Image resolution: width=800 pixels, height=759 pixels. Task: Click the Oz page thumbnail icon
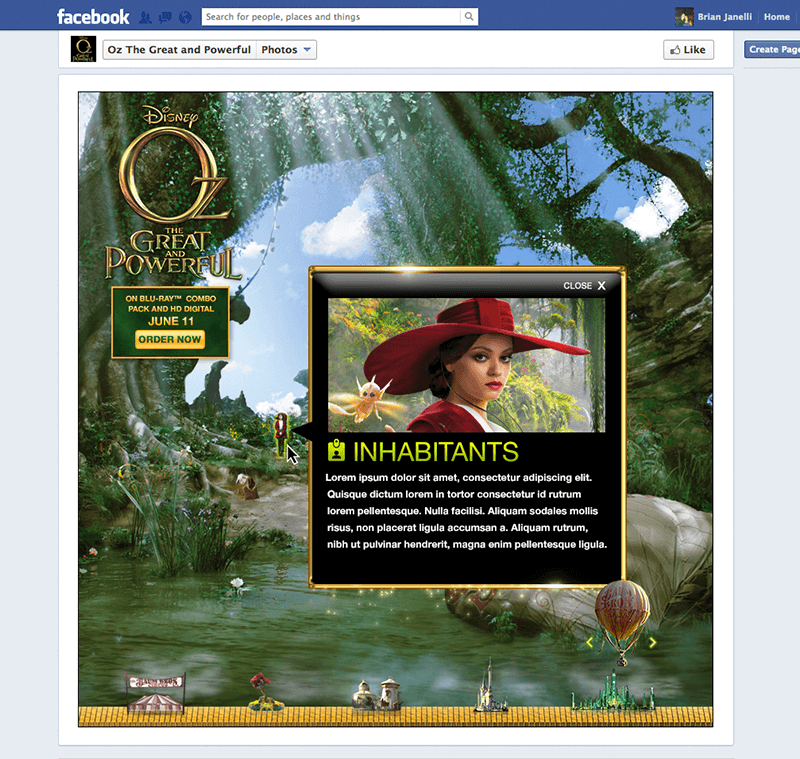pyautogui.click(x=83, y=49)
